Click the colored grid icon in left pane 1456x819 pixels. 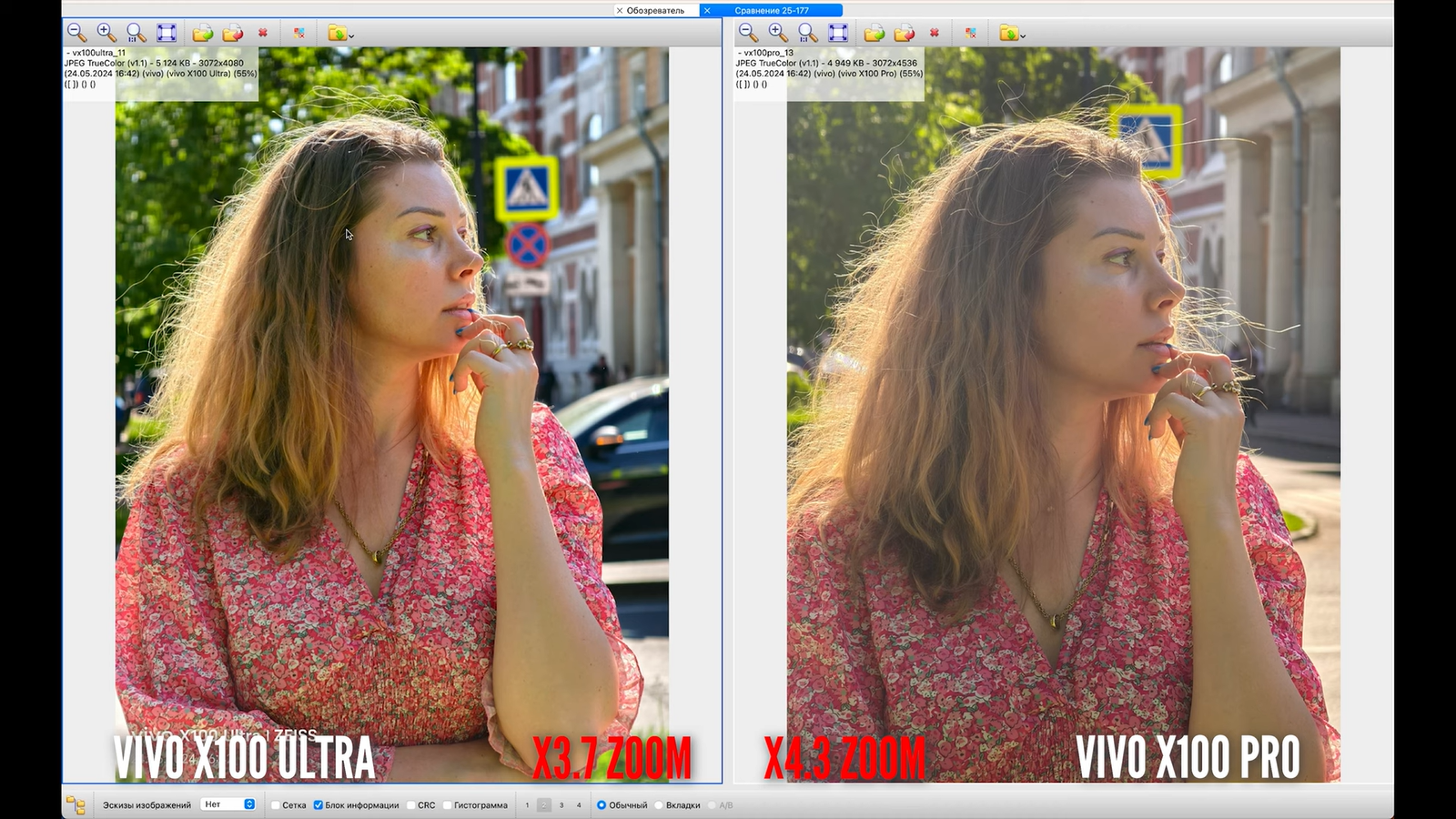298,33
